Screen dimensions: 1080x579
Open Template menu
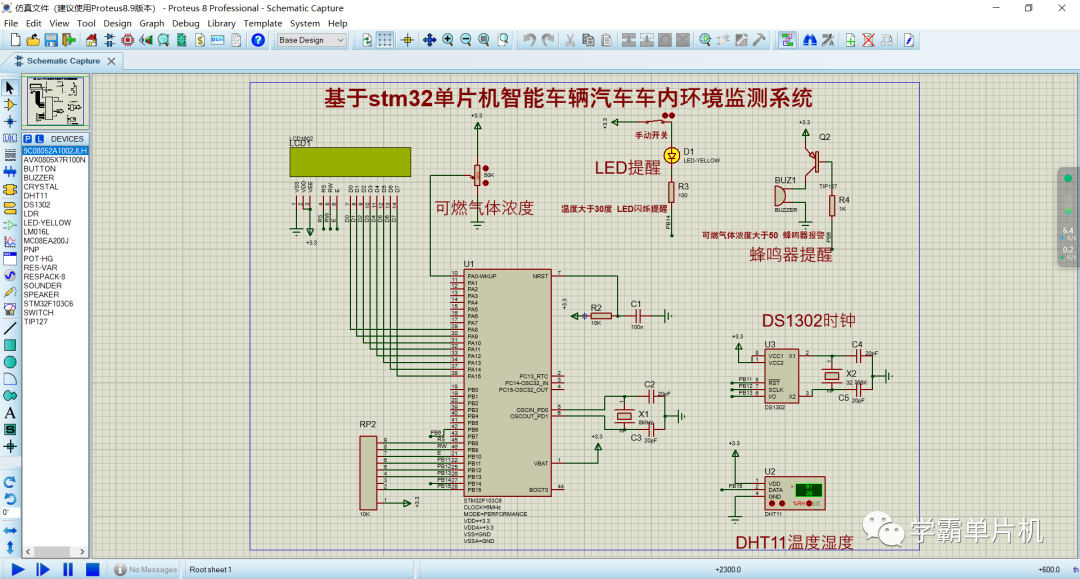coord(262,23)
